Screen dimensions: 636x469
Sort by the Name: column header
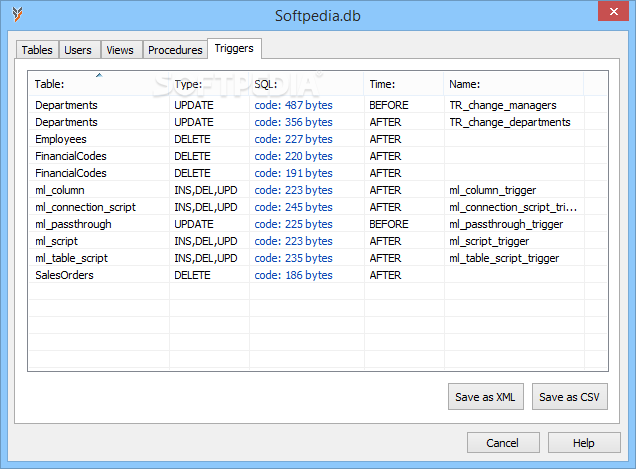514,84
